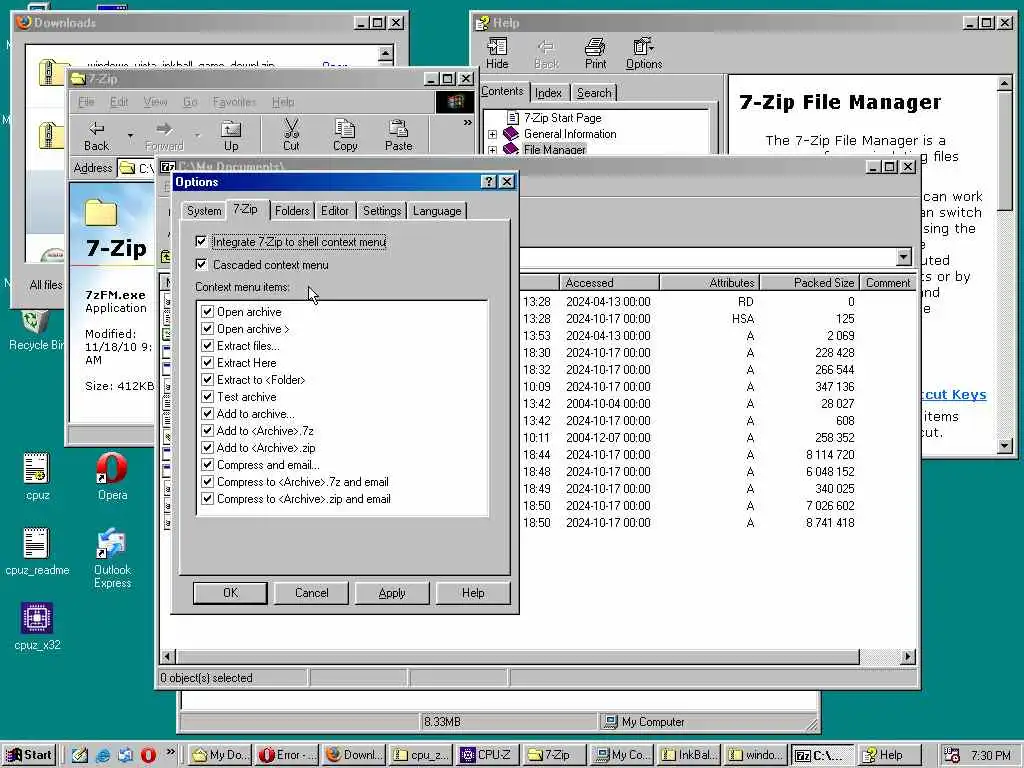Viewport: 1024px width, 768px height.
Task: Sort by the Attributes column header
Action: tap(709, 283)
